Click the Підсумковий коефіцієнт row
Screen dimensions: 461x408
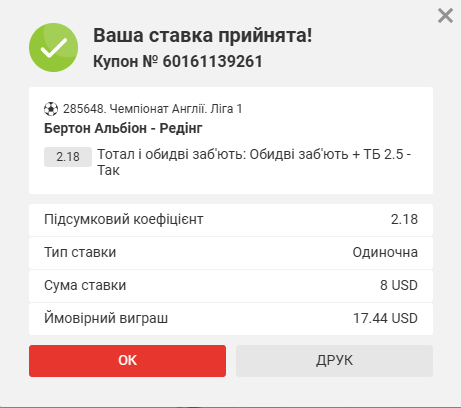[x=231, y=220]
